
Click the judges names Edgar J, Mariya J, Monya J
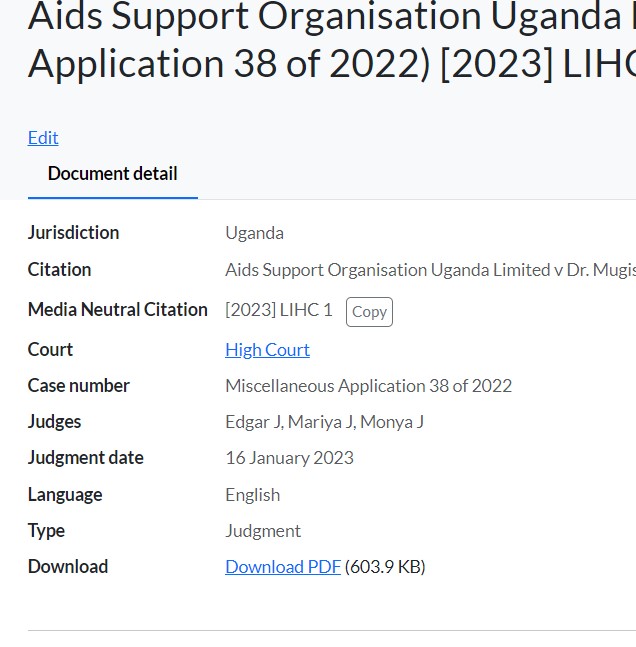click(324, 422)
